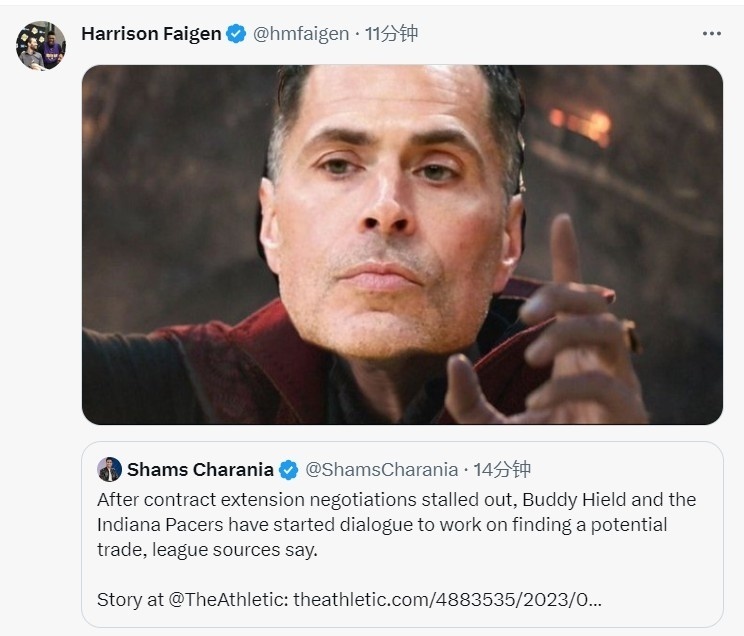Open the tweet's more options menu
Image resolution: width=744 pixels, height=636 pixels.
click(x=711, y=33)
